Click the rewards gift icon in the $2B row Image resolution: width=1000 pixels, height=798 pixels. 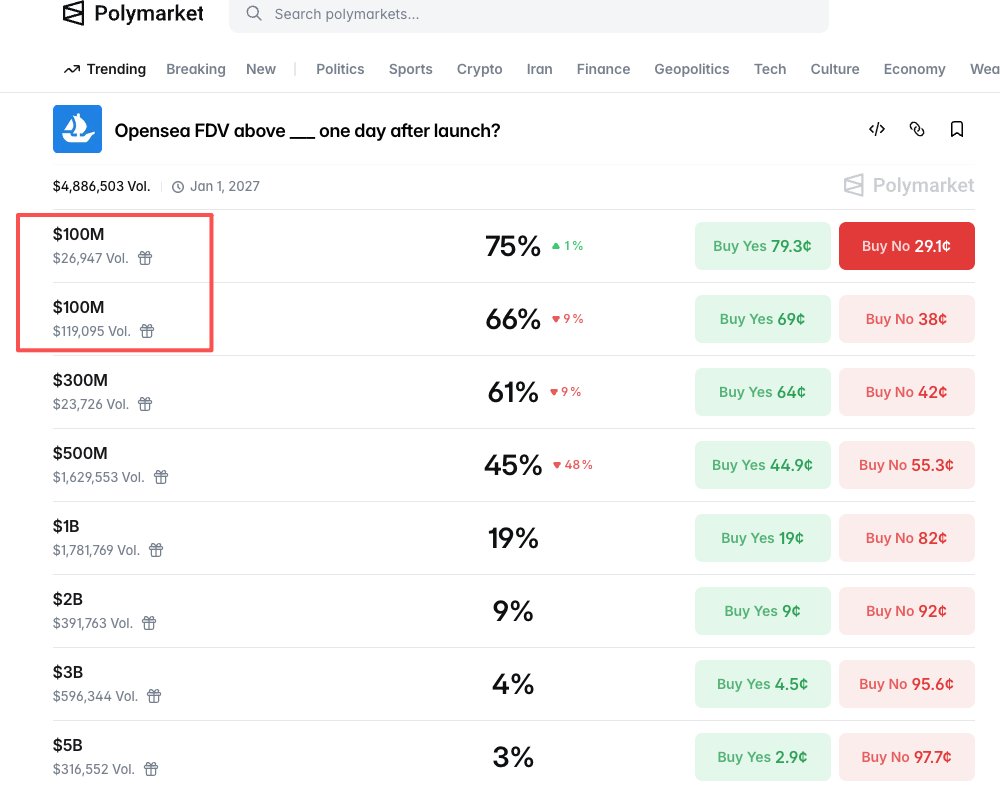[149, 623]
